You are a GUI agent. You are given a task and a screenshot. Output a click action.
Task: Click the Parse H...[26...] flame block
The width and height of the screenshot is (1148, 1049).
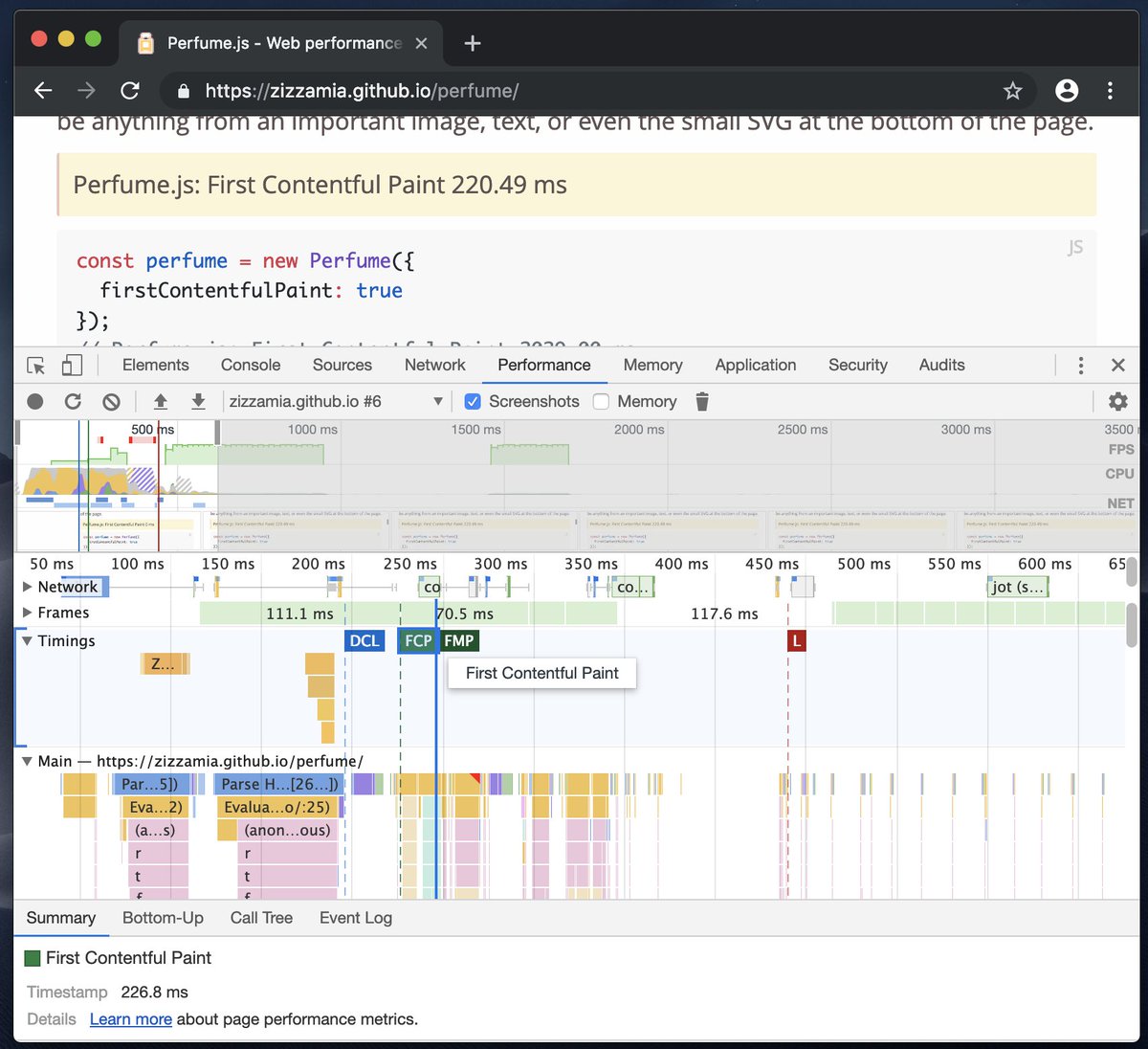279,784
